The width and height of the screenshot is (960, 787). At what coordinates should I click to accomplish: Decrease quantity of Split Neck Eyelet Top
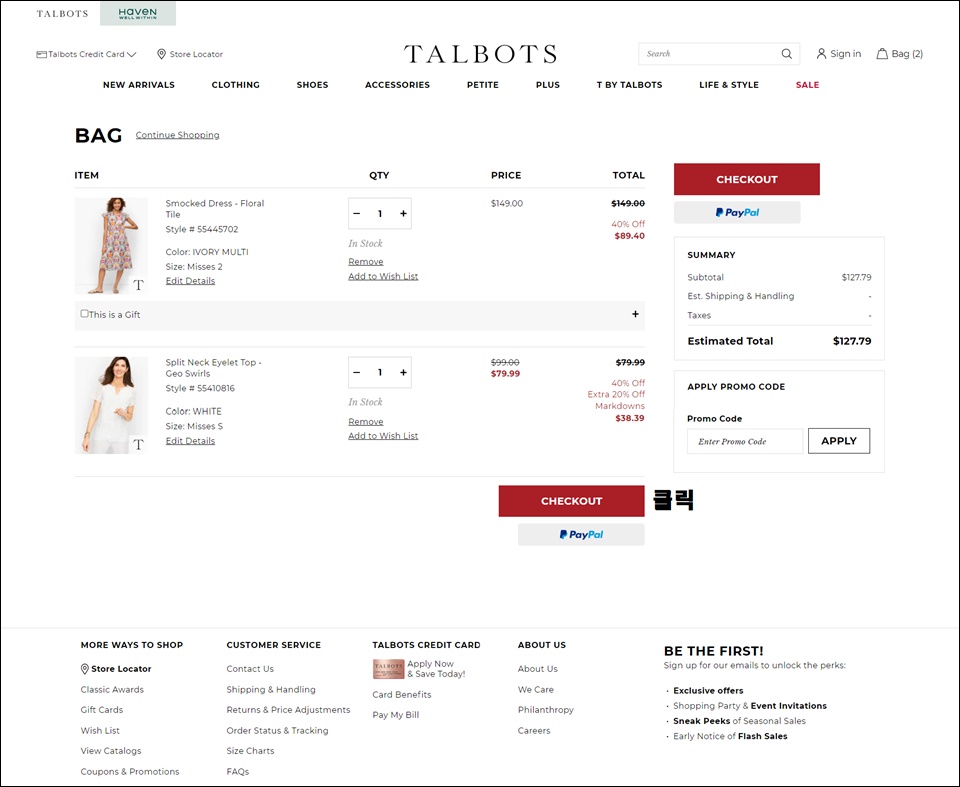click(357, 372)
